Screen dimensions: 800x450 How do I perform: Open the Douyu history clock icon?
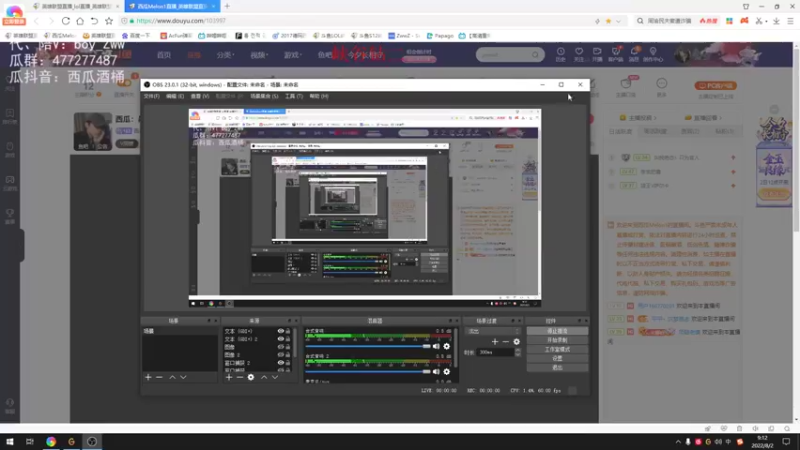click(x=561, y=54)
